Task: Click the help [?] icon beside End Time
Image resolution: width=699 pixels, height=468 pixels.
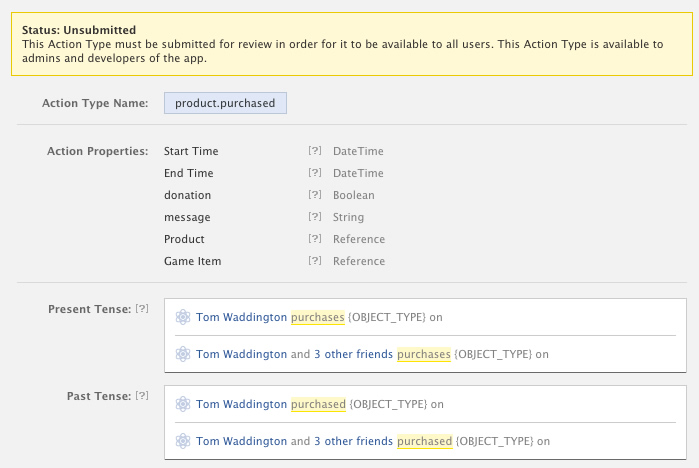Action: [x=315, y=173]
